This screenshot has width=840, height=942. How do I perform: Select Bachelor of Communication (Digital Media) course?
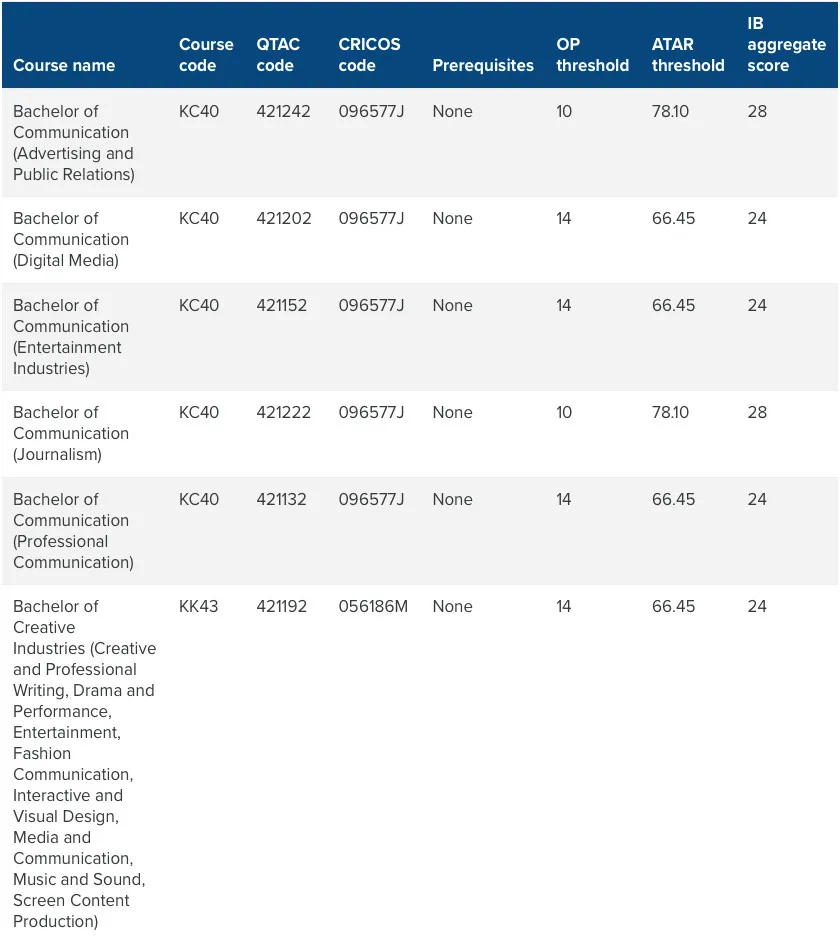(x=71, y=240)
